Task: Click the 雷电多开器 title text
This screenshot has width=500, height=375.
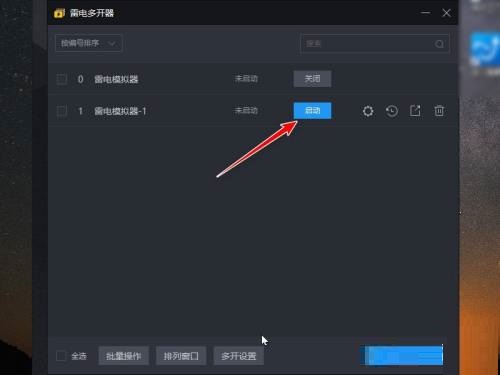Action: tap(92, 13)
